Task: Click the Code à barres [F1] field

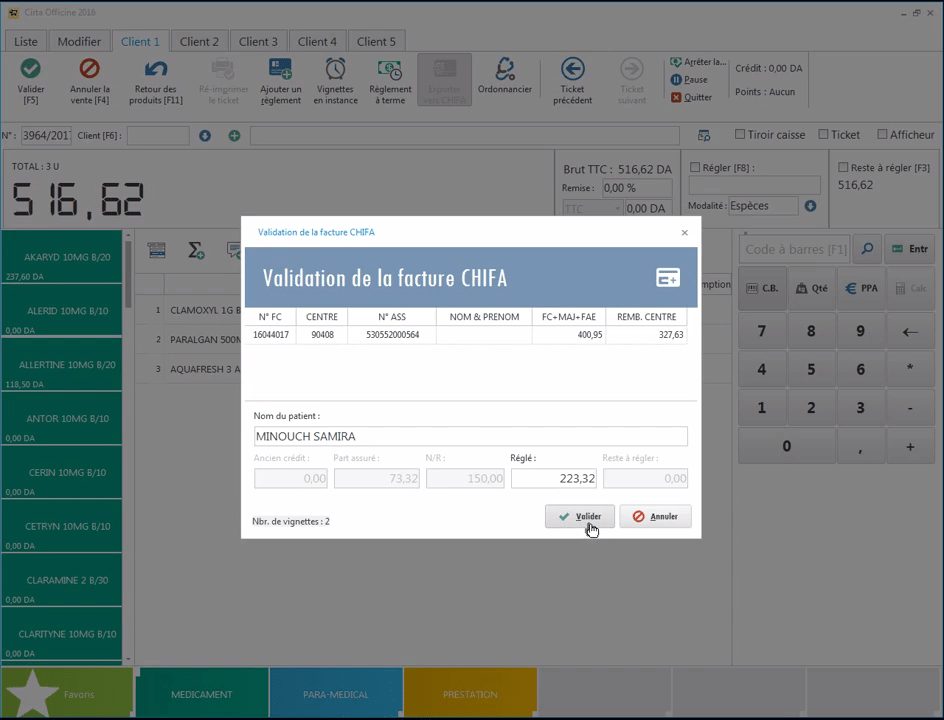Action: [795, 249]
